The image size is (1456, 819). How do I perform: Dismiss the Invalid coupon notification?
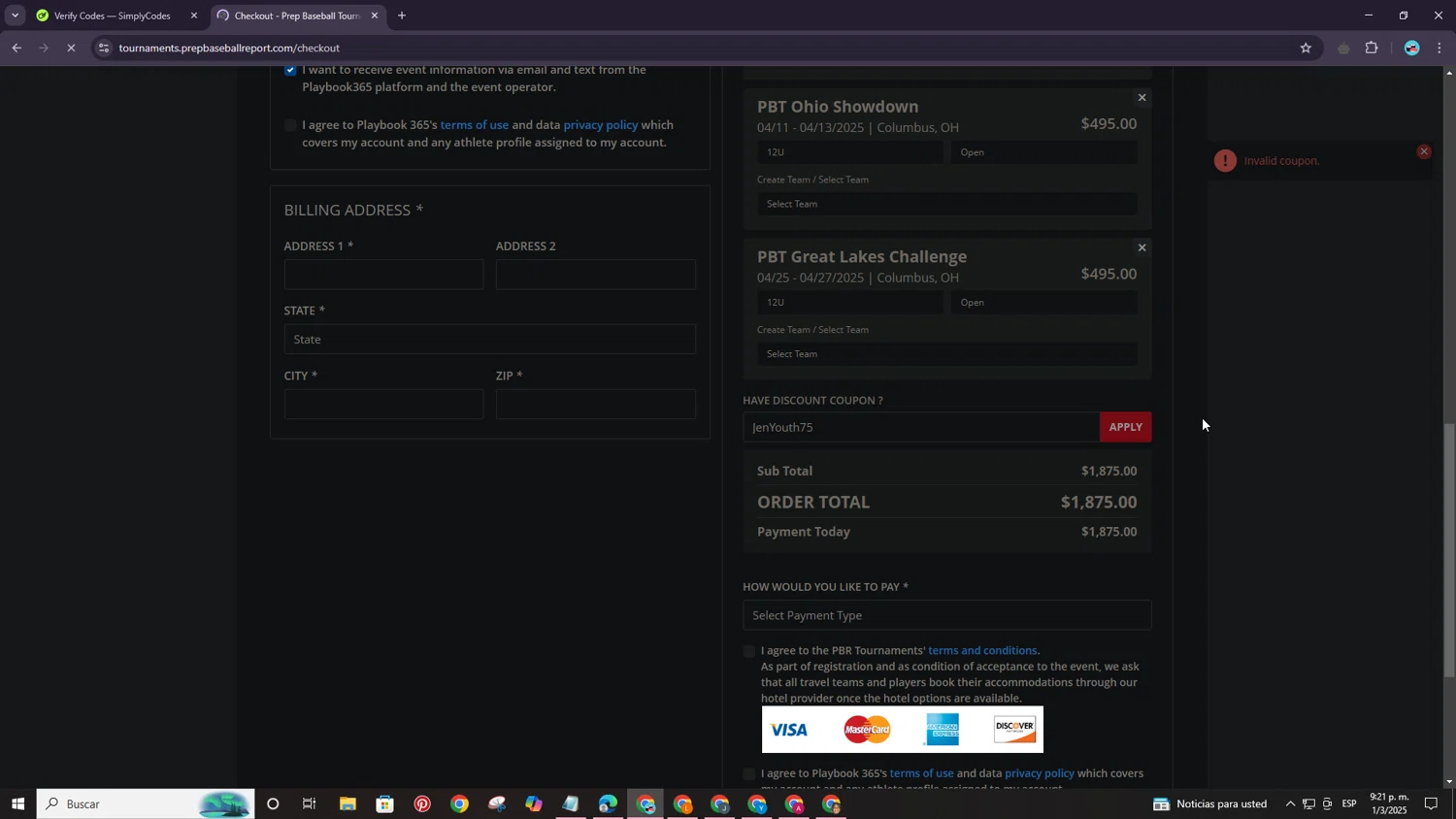click(x=1424, y=151)
